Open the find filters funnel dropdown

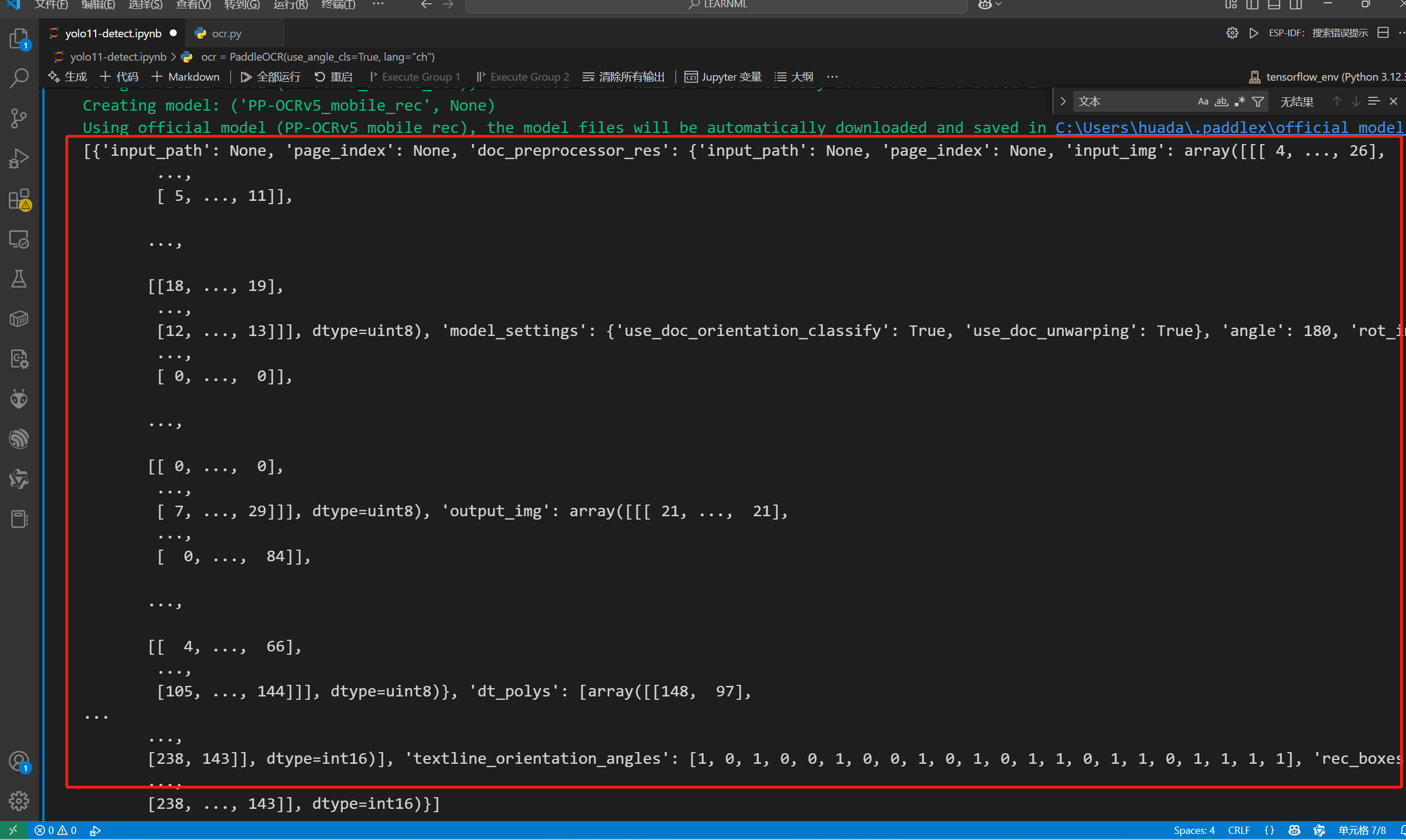[1257, 102]
